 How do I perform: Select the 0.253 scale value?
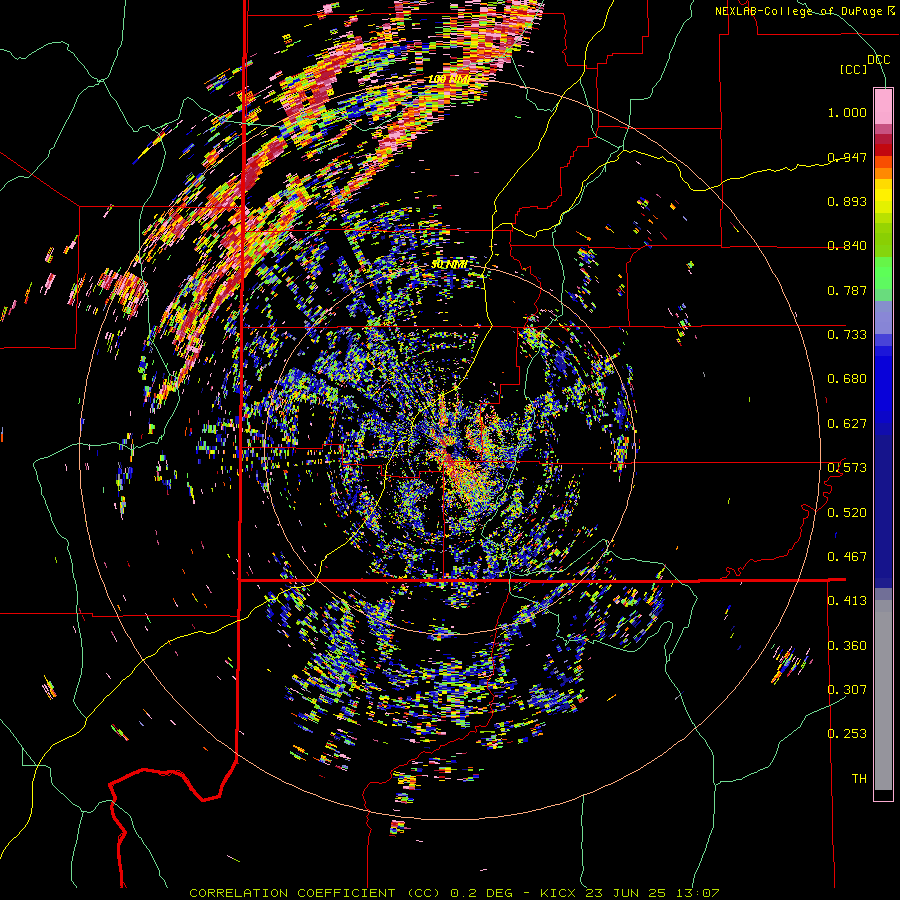coord(847,733)
